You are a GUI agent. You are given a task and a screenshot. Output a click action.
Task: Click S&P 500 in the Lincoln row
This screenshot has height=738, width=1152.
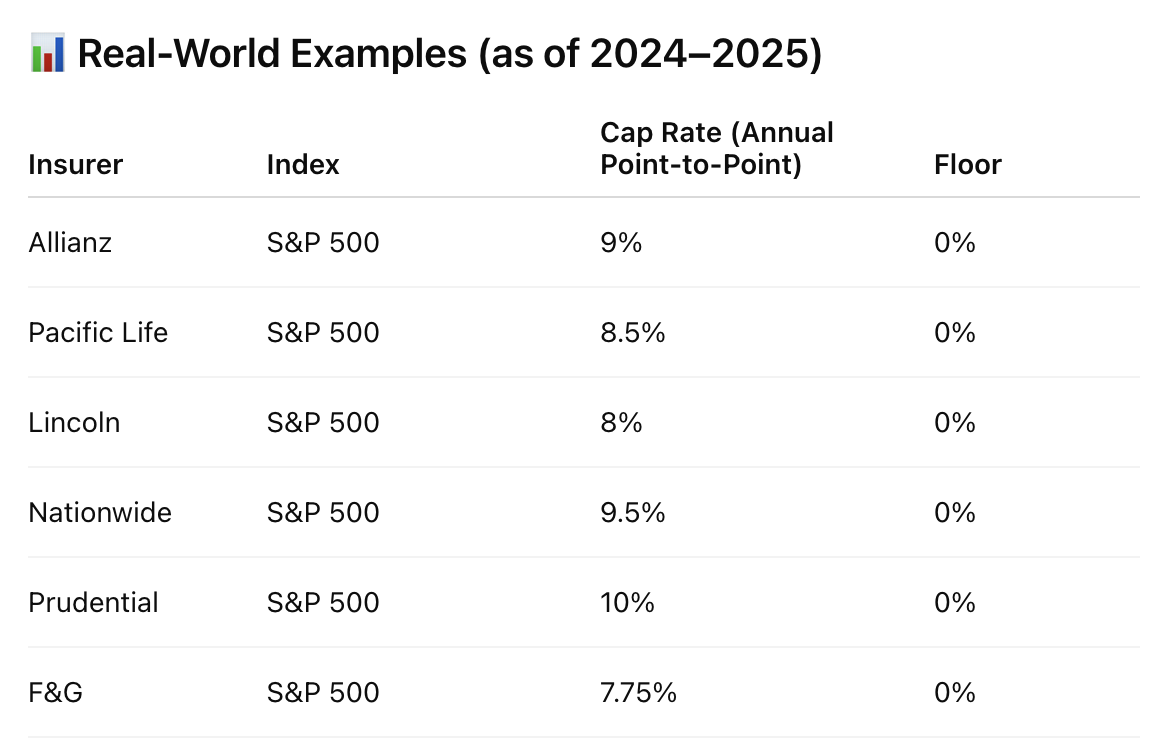[323, 422]
